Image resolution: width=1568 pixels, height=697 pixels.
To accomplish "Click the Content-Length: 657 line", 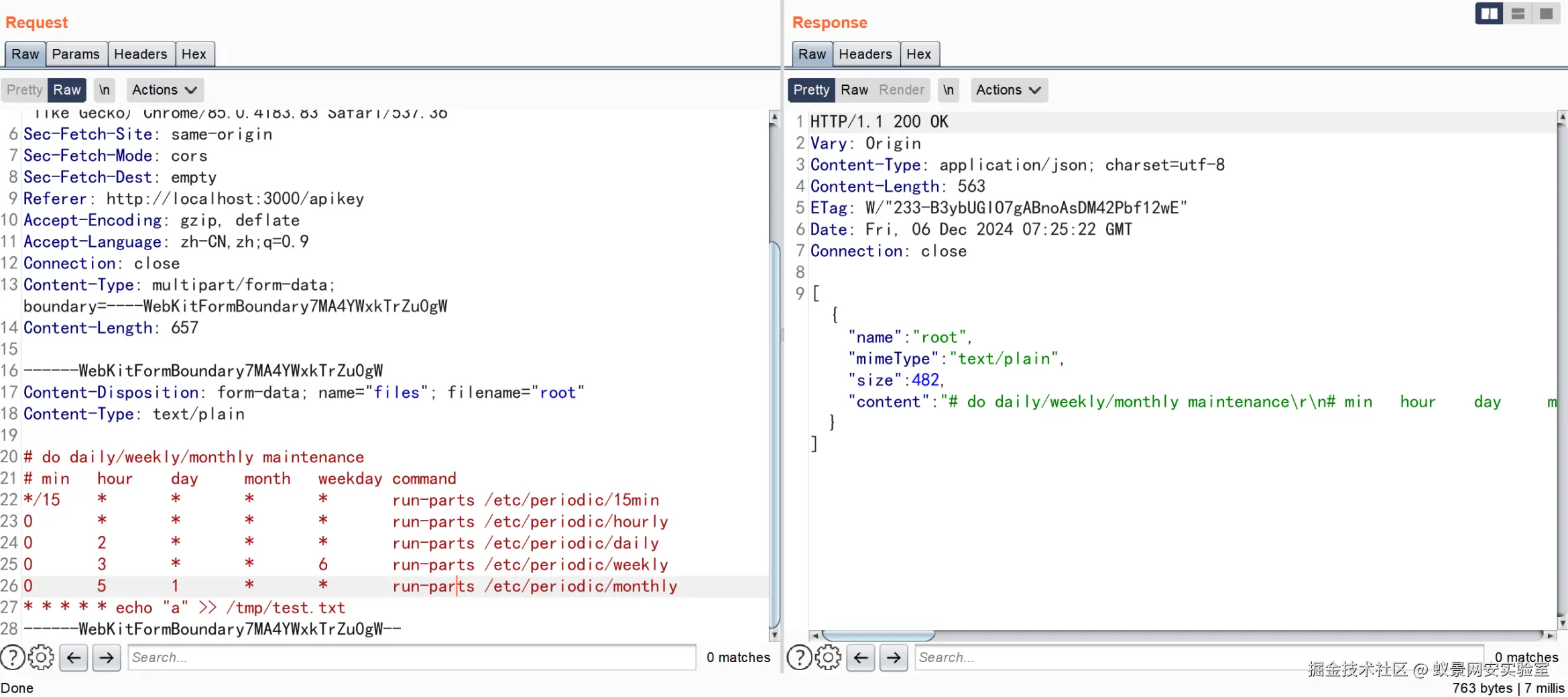I will tap(111, 328).
